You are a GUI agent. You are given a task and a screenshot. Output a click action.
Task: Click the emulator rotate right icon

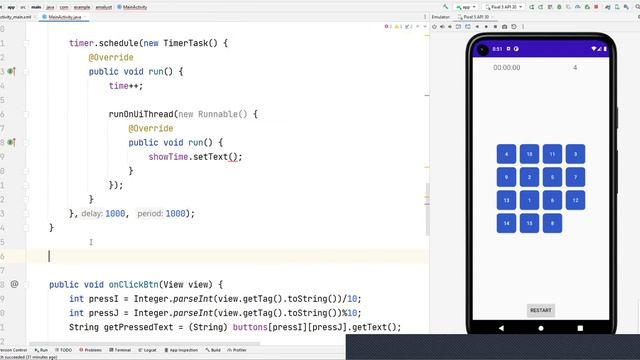point(468,27)
